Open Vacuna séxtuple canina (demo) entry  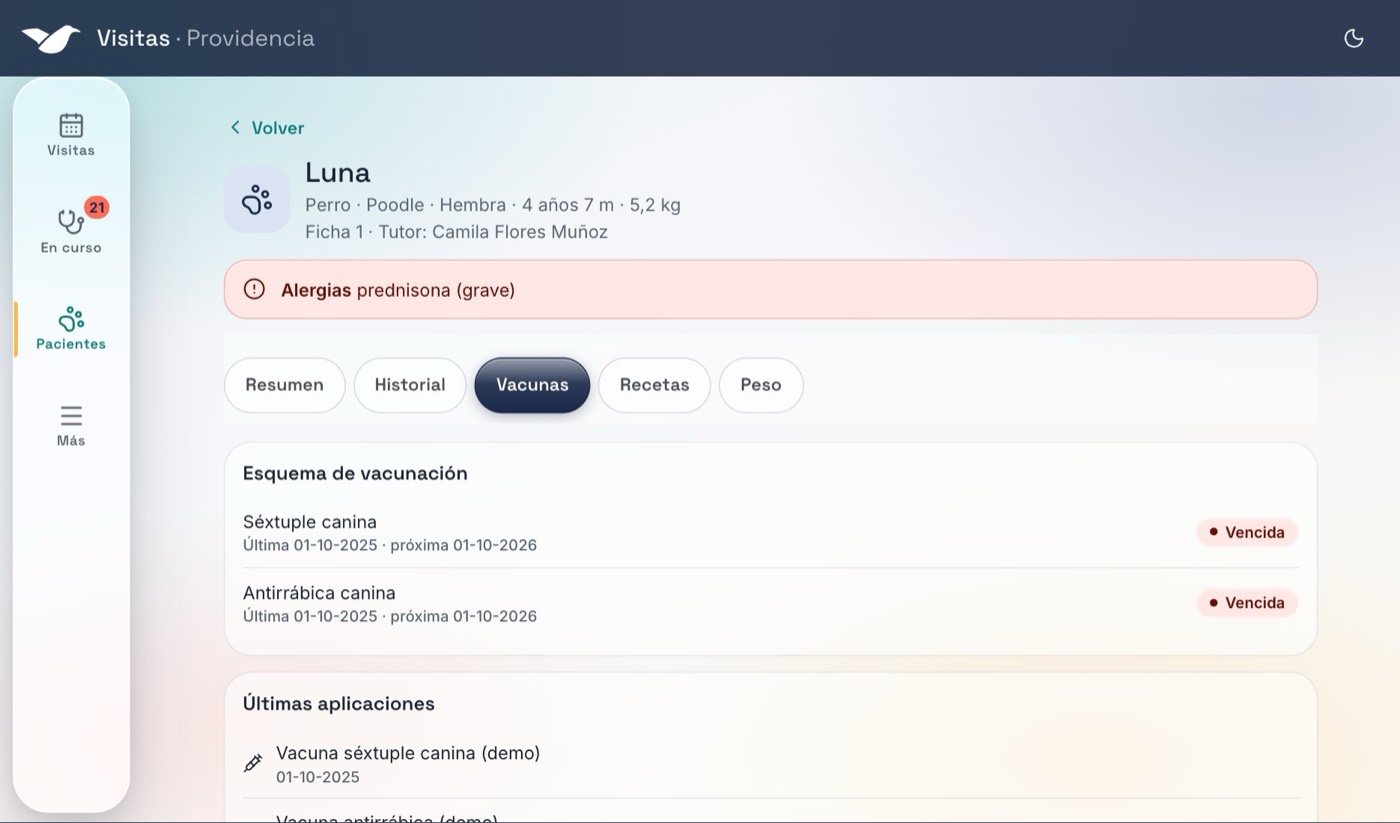coord(771,764)
